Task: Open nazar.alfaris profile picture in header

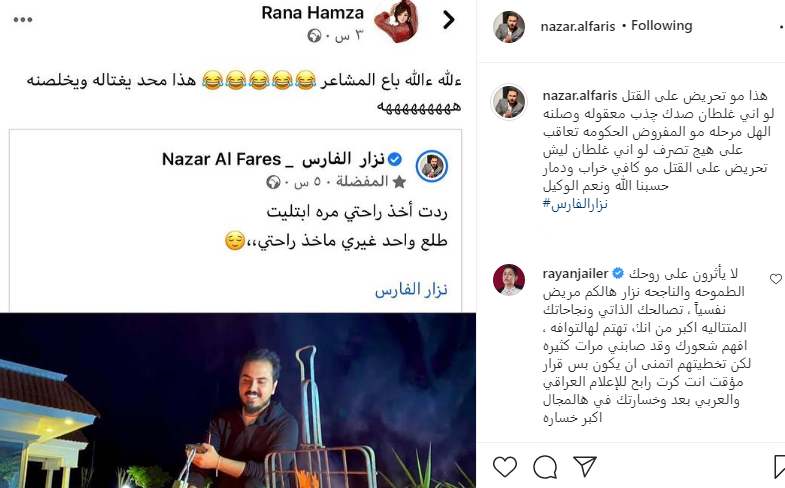Action: (x=509, y=27)
